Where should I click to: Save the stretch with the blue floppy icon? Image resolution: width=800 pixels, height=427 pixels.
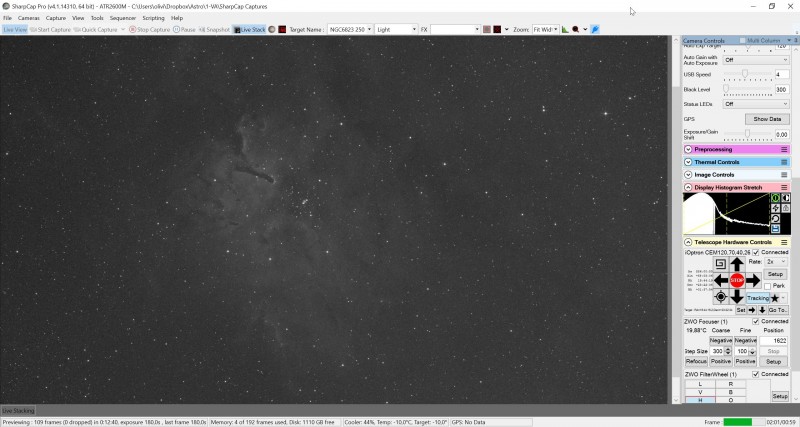pos(776,229)
